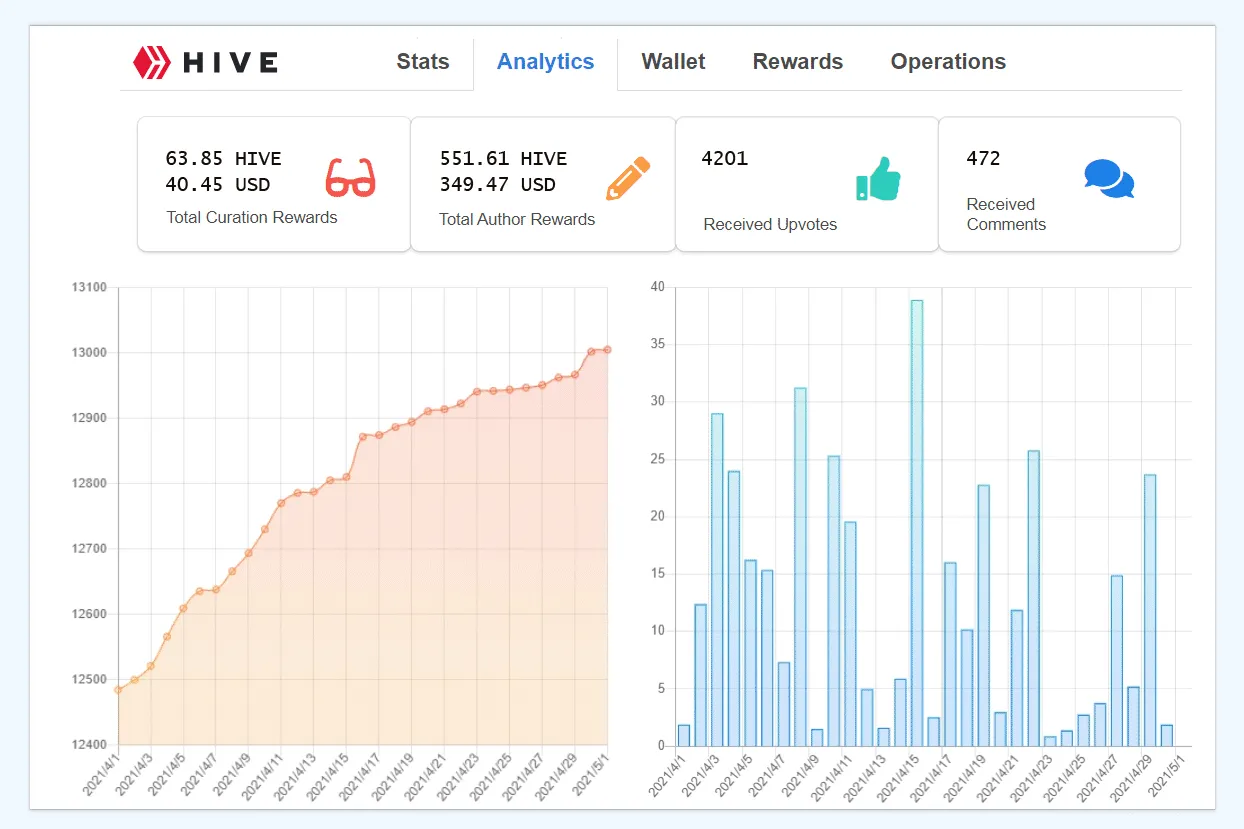Screen dimensions: 1244x829
Task: Click the HIVE wordmark text
Action: click(230, 62)
